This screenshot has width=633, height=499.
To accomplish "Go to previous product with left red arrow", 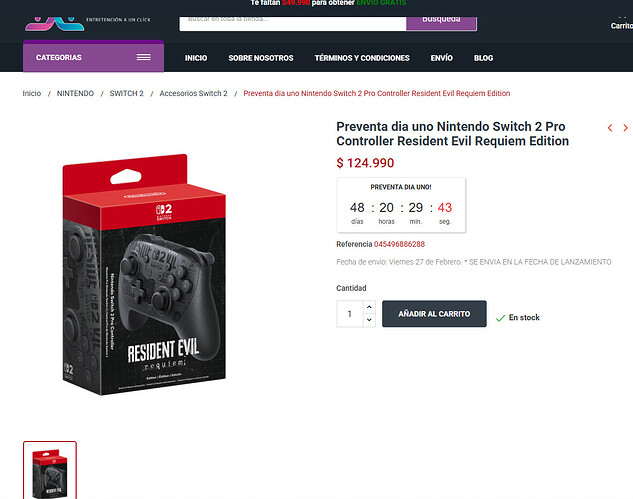I will coord(610,128).
